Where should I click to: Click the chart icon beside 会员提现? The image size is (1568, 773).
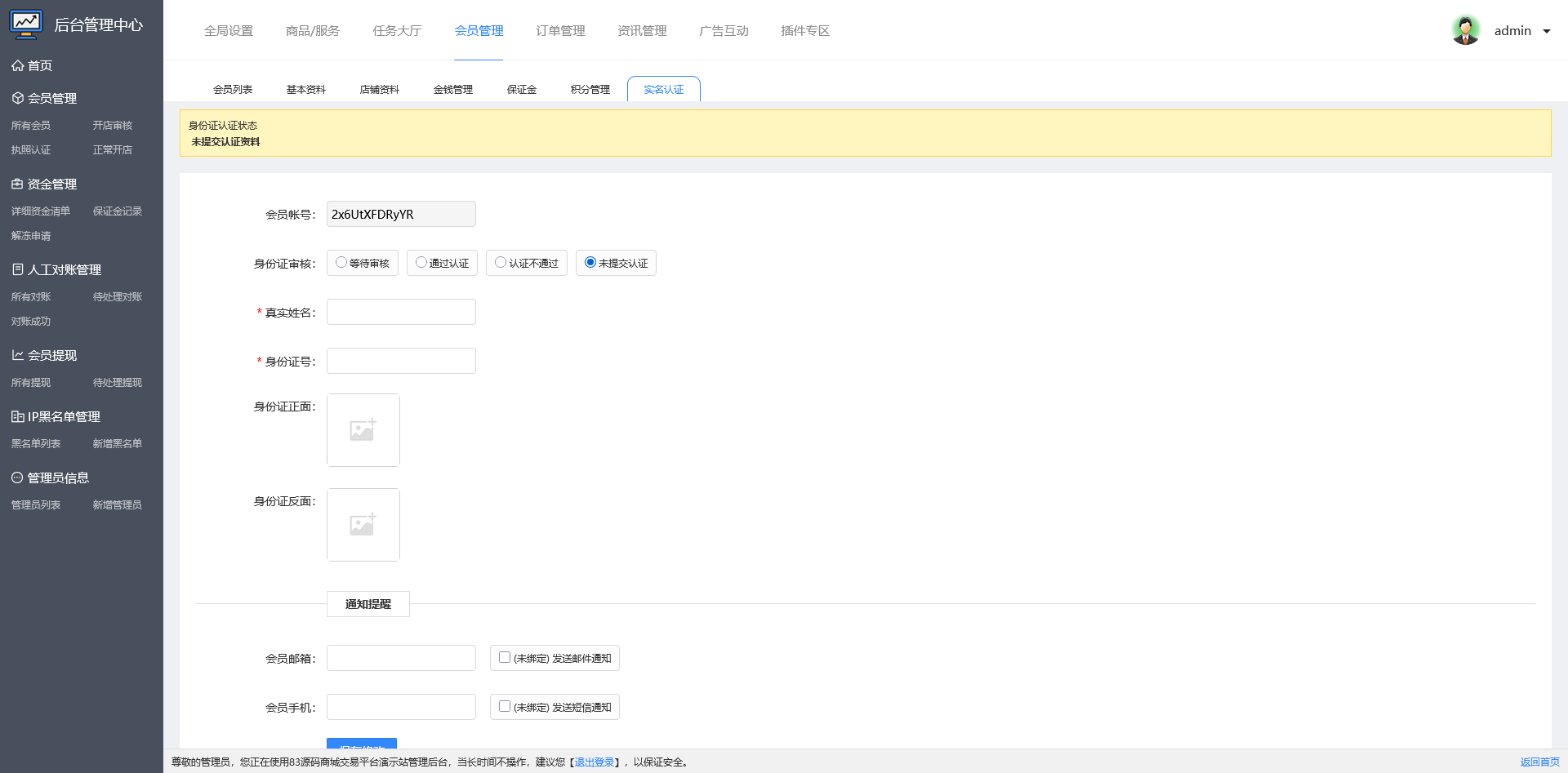click(17, 355)
